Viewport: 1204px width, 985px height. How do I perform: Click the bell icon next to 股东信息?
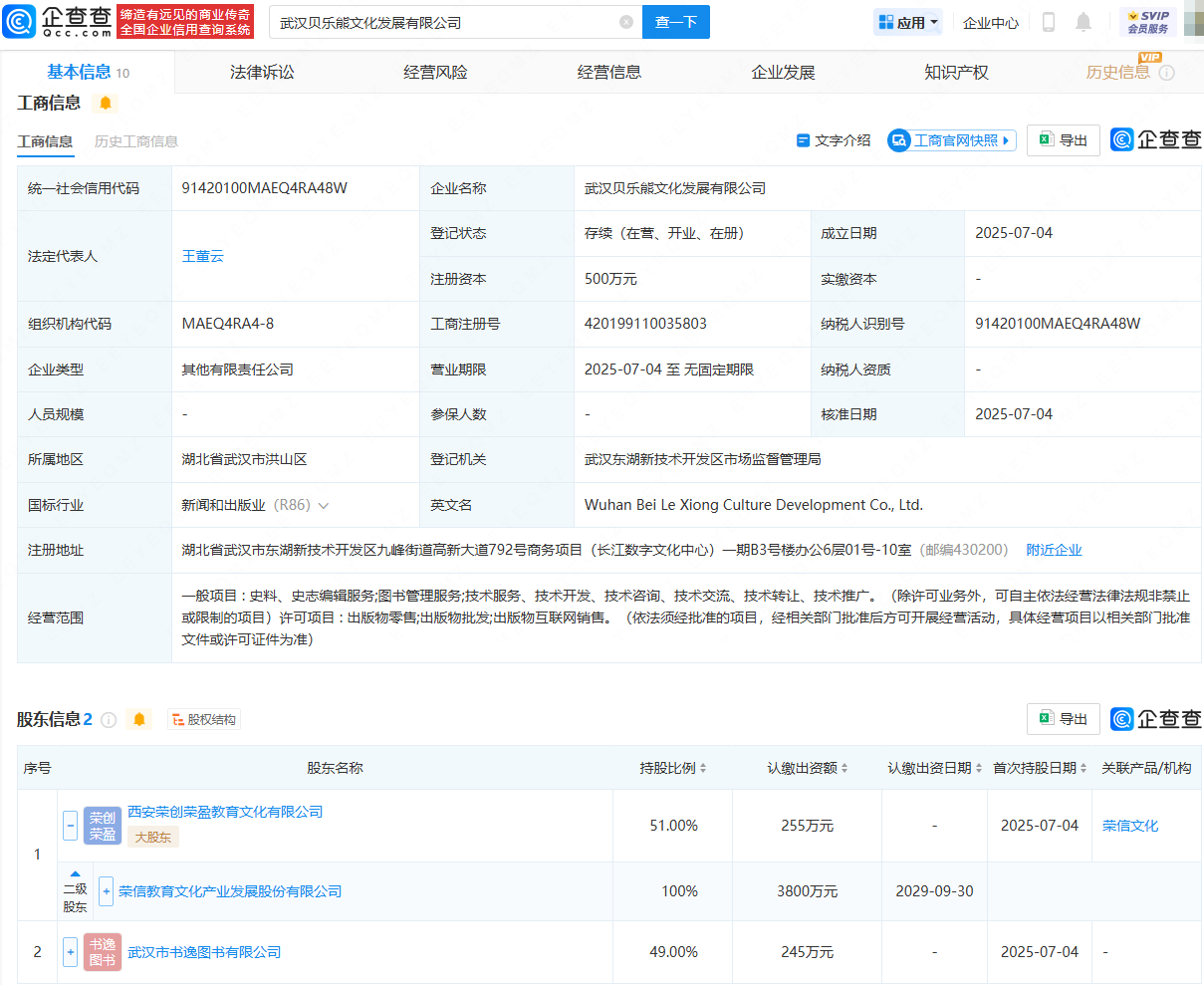pyautogui.click(x=139, y=719)
